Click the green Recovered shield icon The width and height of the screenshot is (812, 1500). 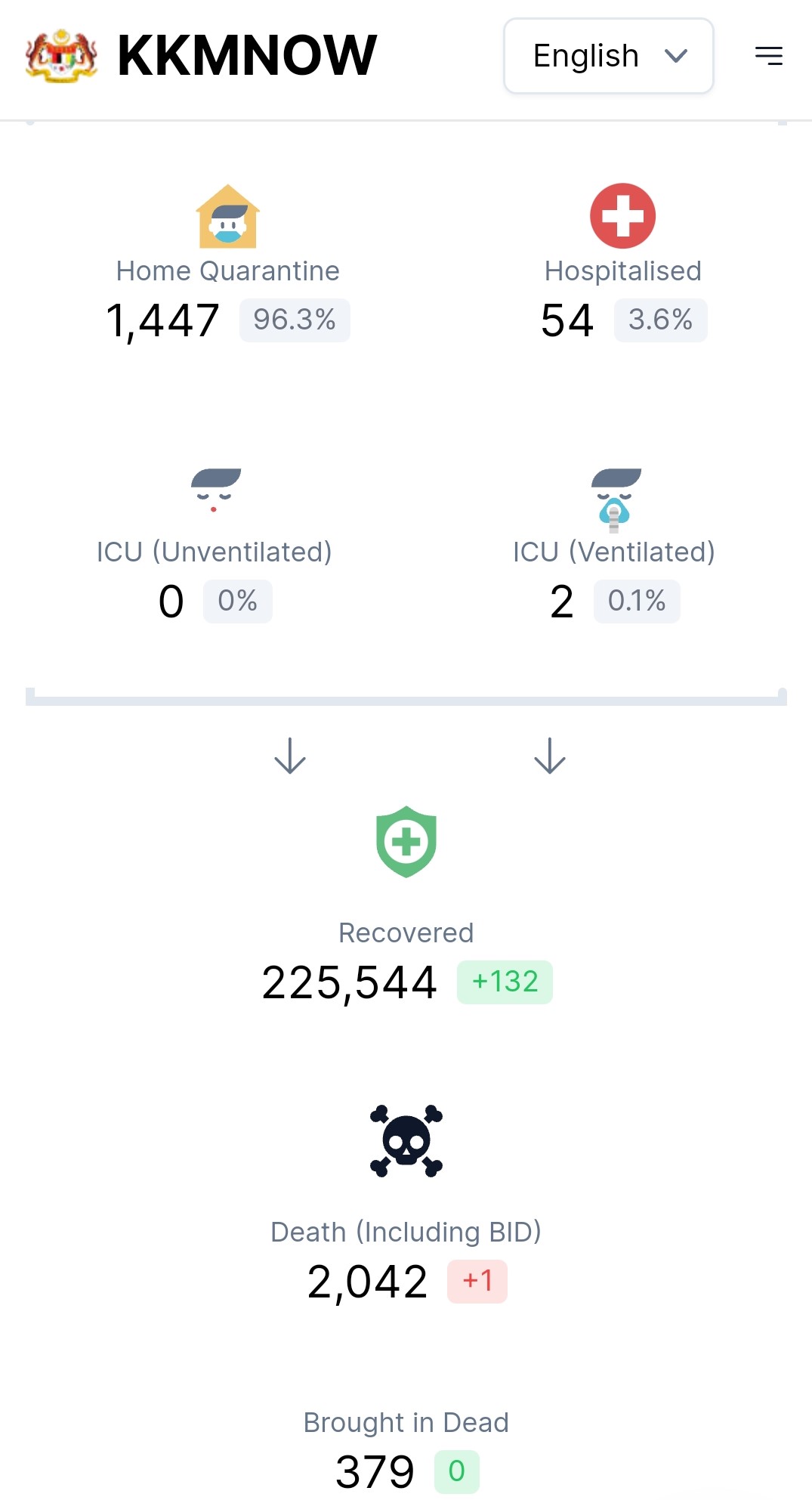tap(406, 842)
